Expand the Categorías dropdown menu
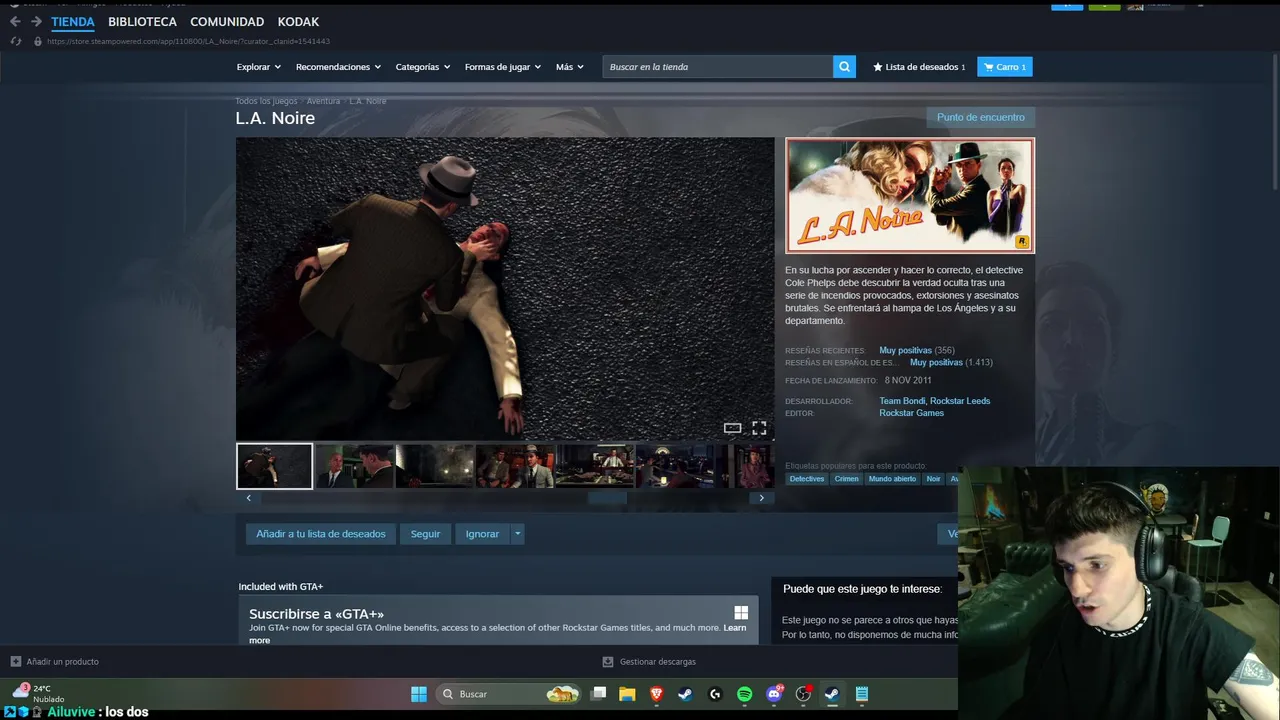Image resolution: width=1280 pixels, height=720 pixels. click(x=423, y=67)
